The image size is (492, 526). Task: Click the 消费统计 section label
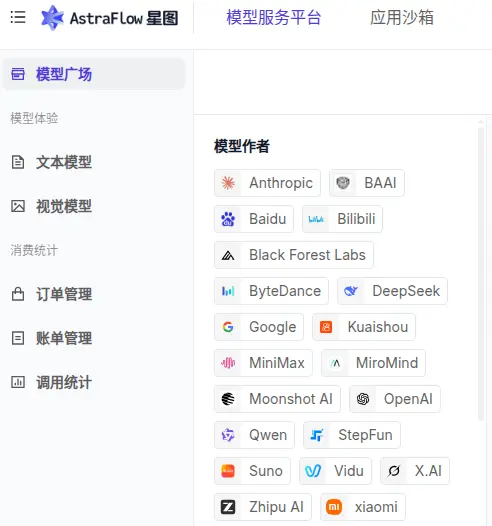34,250
